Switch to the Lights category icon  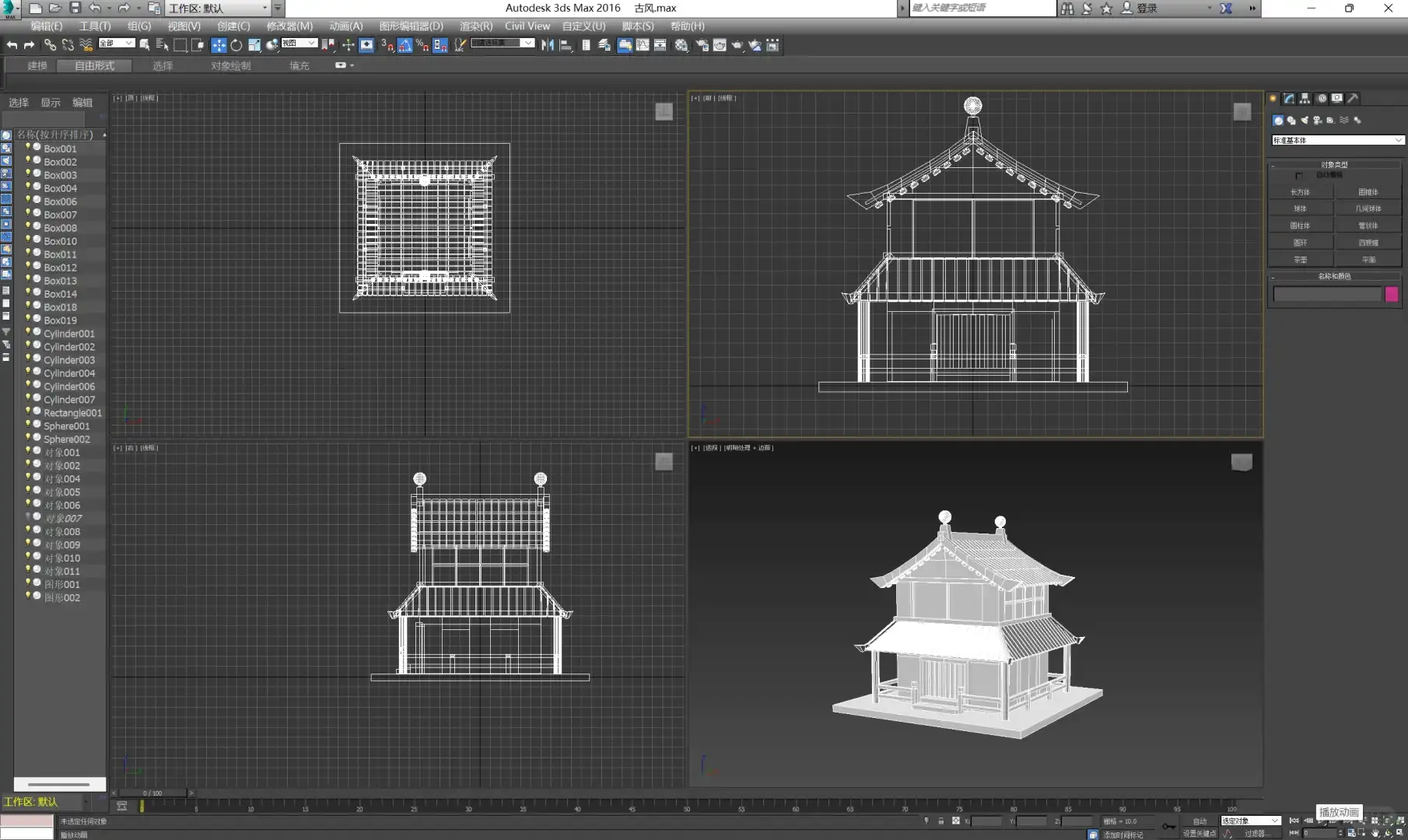(x=1305, y=121)
